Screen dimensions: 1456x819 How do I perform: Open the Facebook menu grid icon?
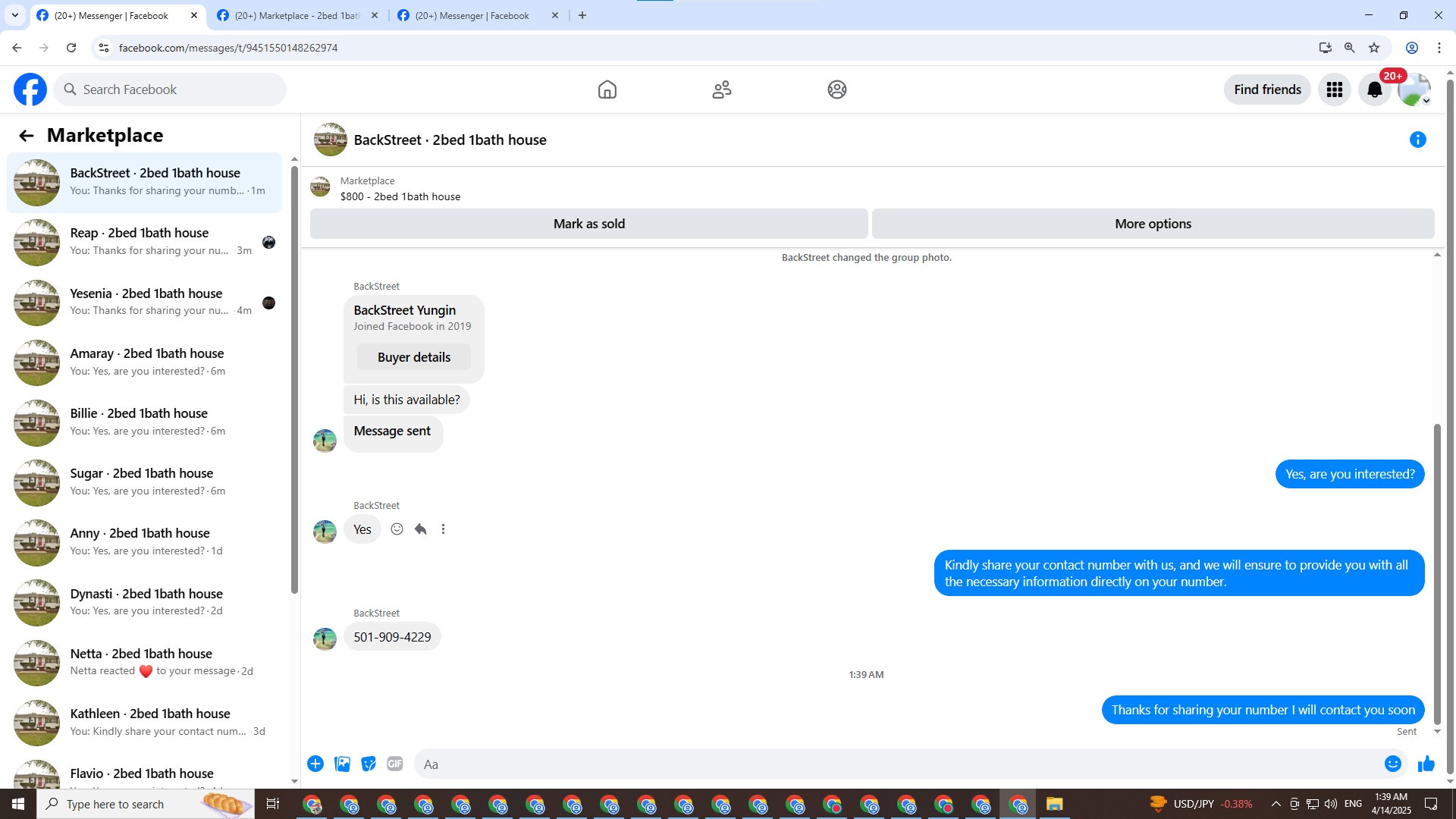(x=1334, y=89)
